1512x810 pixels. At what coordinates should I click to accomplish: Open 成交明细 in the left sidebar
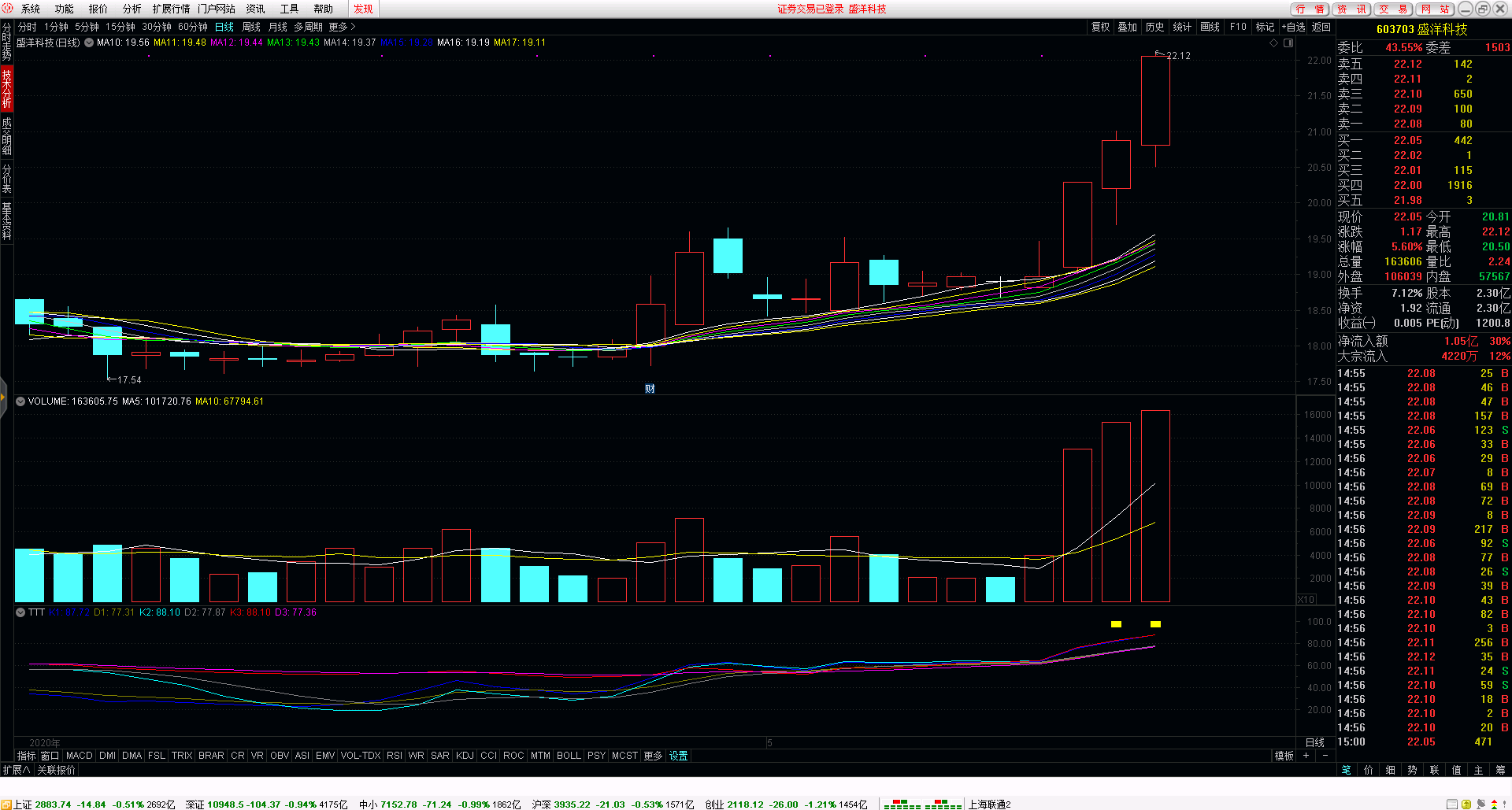click(6, 136)
